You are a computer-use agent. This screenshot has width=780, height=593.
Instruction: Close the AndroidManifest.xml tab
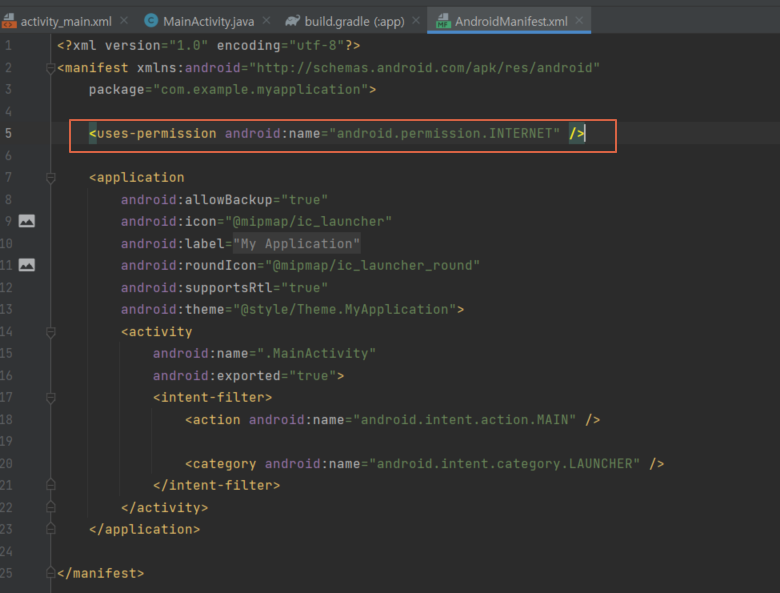(x=579, y=20)
